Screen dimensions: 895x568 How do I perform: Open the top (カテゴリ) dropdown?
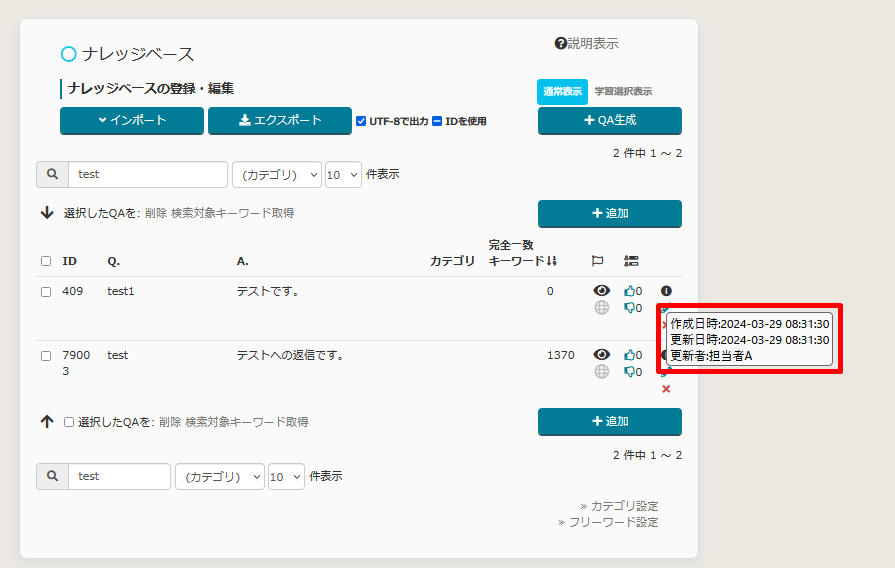pos(276,174)
